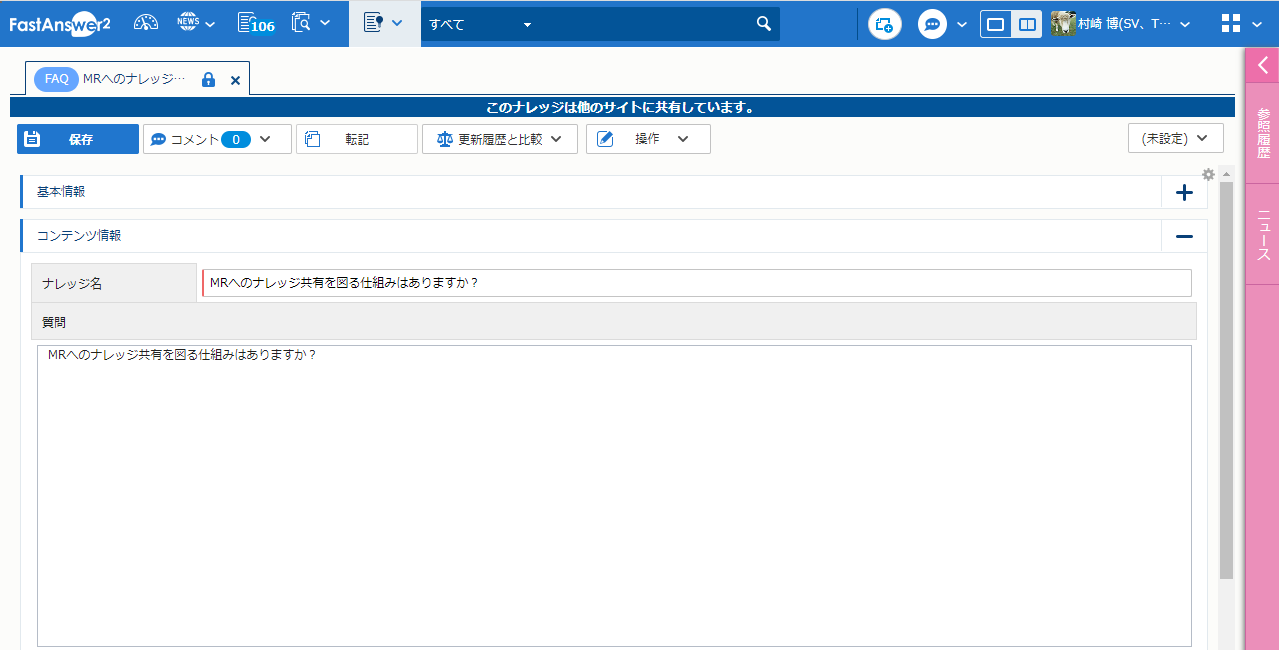Viewport: 1279px width, 650px height.
Task: Open the dashboard gauge icon
Action: point(146,23)
